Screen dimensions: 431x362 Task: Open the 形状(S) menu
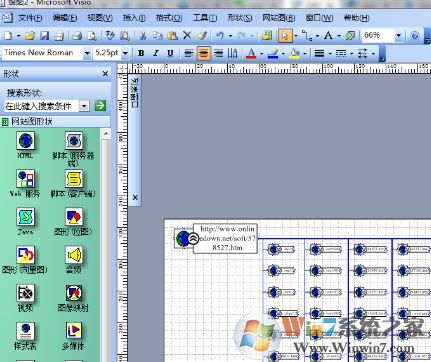[240, 17]
